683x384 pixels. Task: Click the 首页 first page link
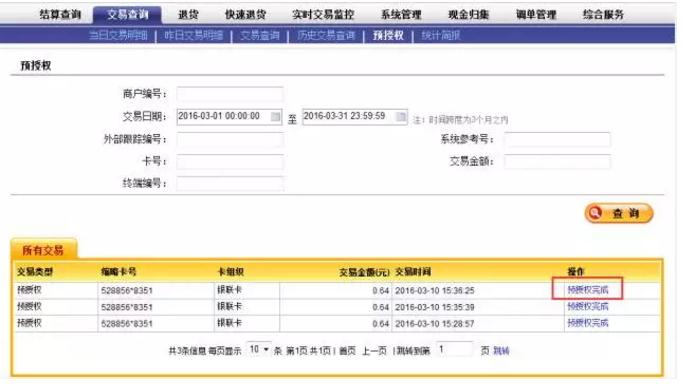(x=347, y=350)
